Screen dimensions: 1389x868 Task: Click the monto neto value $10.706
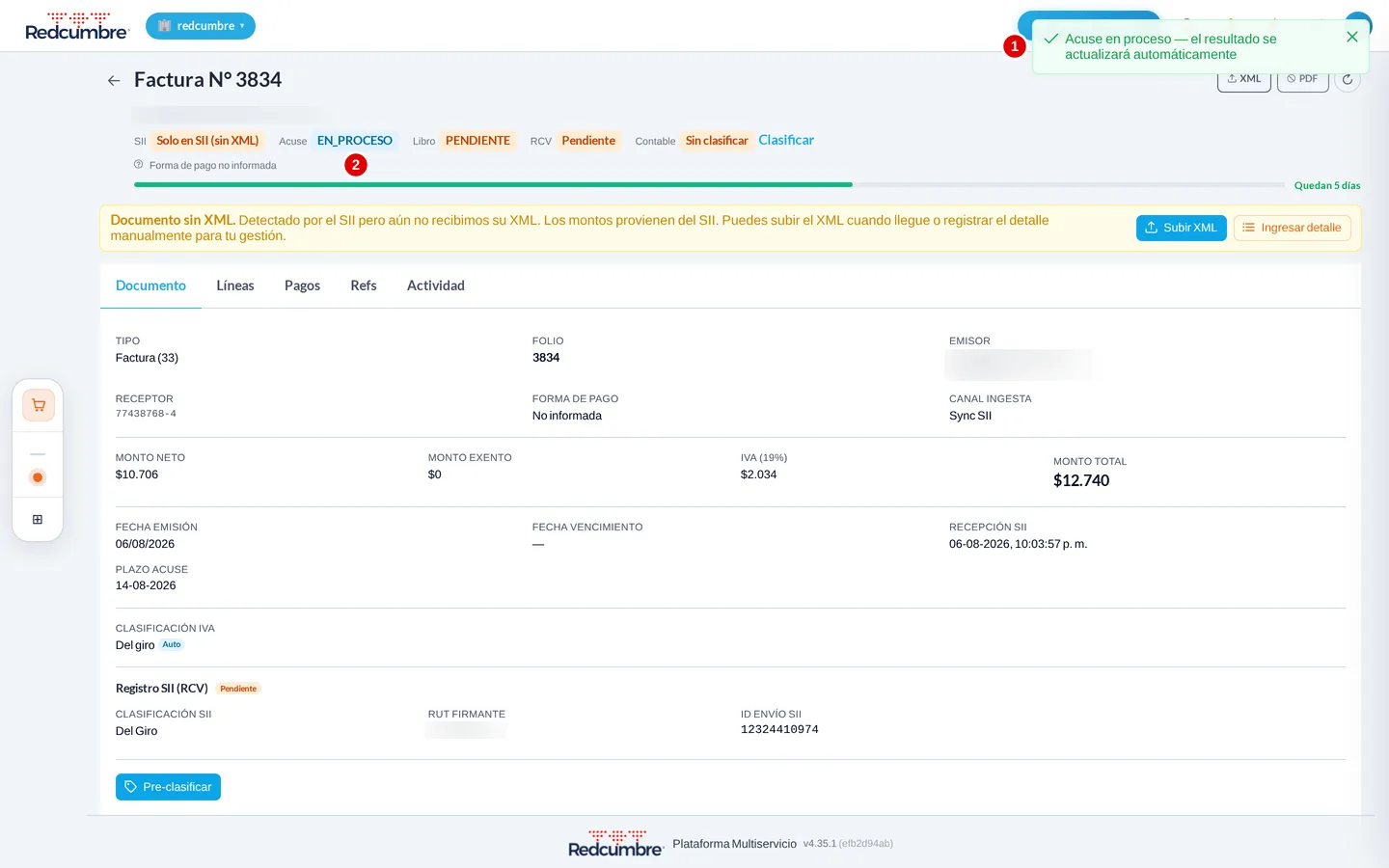point(137,475)
